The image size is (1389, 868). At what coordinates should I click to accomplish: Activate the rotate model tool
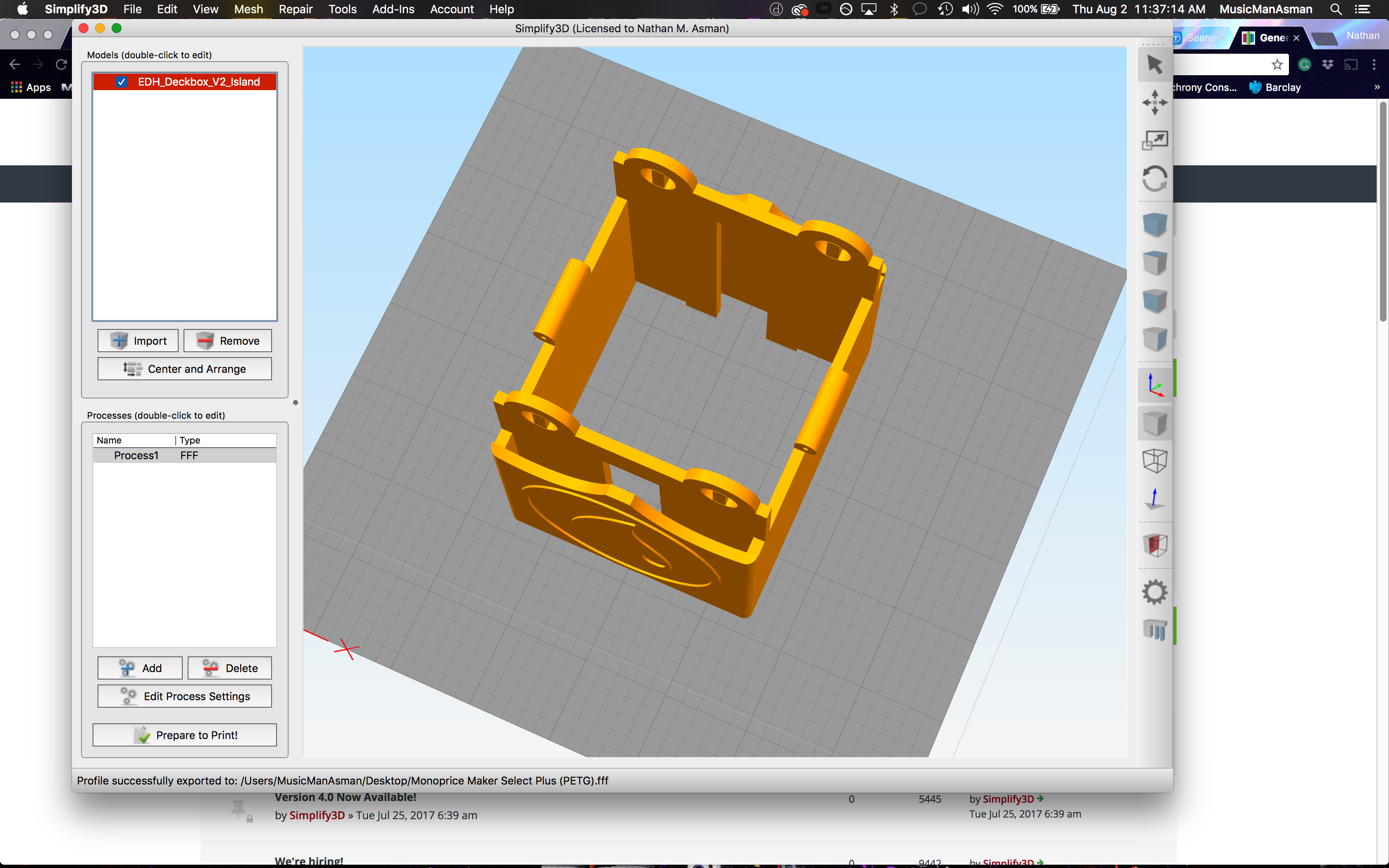1155,179
